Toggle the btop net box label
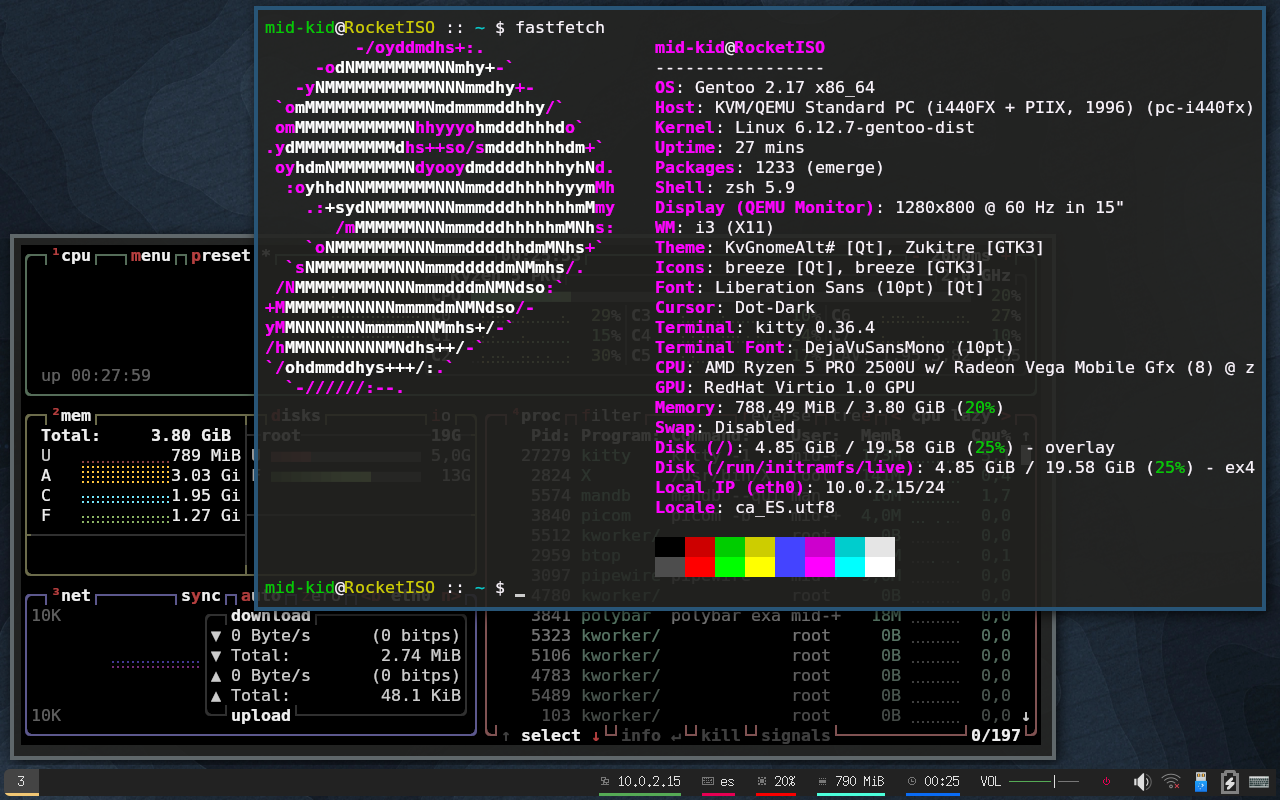Image resolution: width=1280 pixels, height=800 pixels. 71,595
